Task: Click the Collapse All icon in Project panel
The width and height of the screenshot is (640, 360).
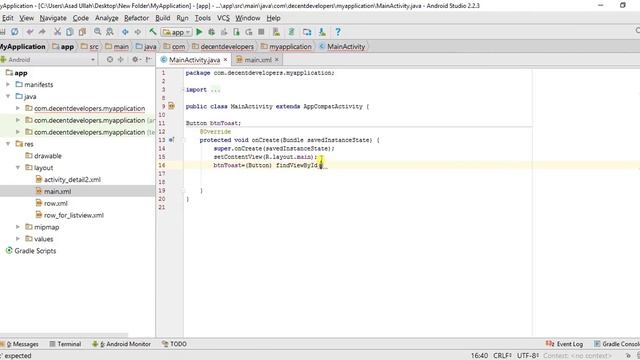Action: pyautogui.click(x=121, y=60)
